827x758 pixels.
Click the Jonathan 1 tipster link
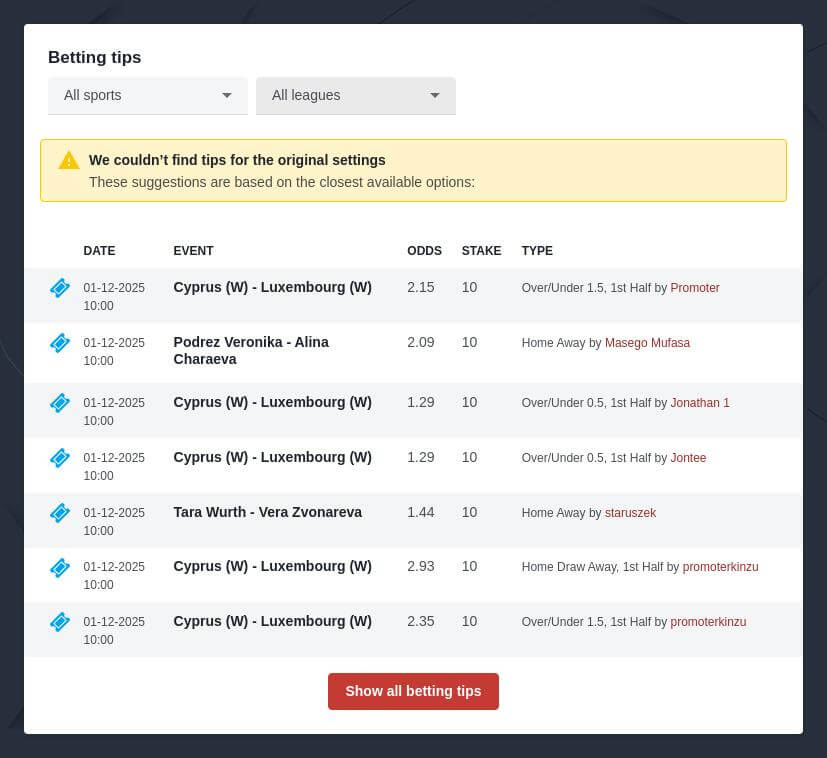pyautogui.click(x=699, y=403)
